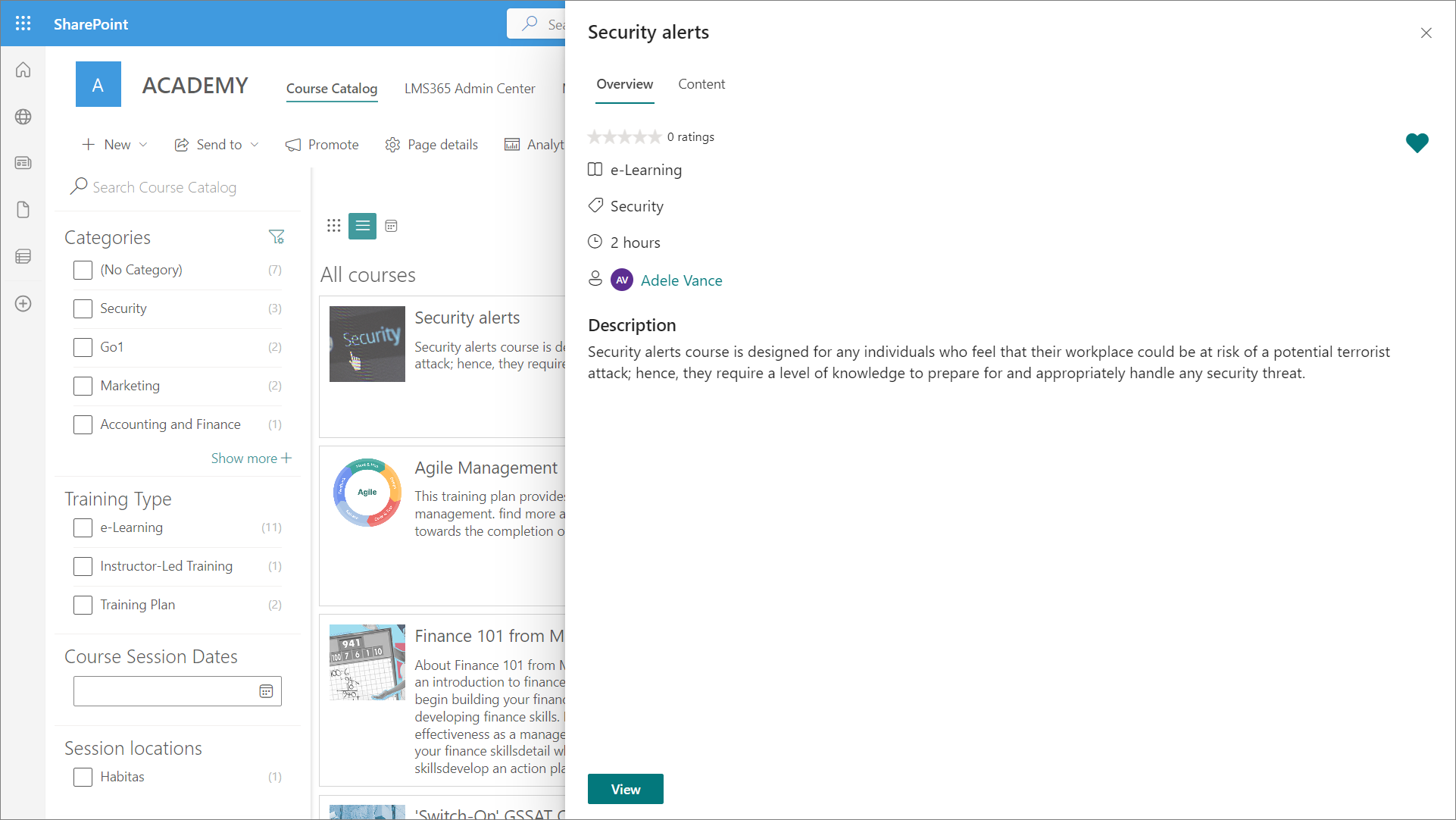Screen dimensions: 1456x820
Task: Open the LMS365 Admin Center tab
Action: pyautogui.click(x=470, y=89)
